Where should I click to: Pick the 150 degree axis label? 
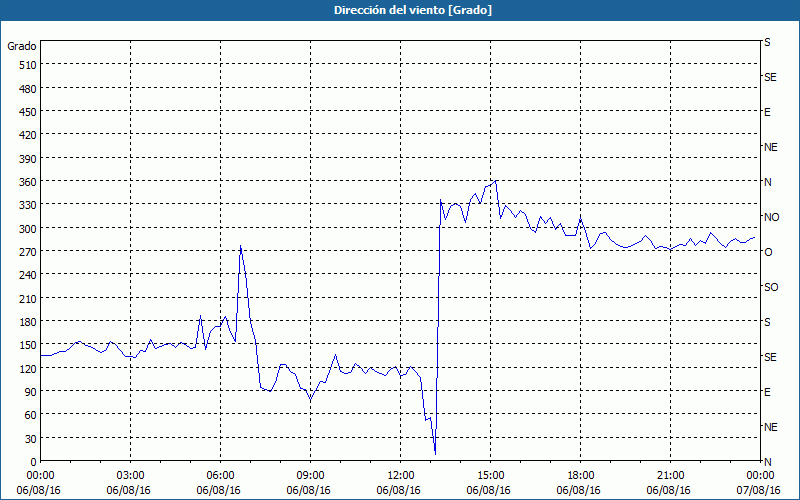[28, 345]
